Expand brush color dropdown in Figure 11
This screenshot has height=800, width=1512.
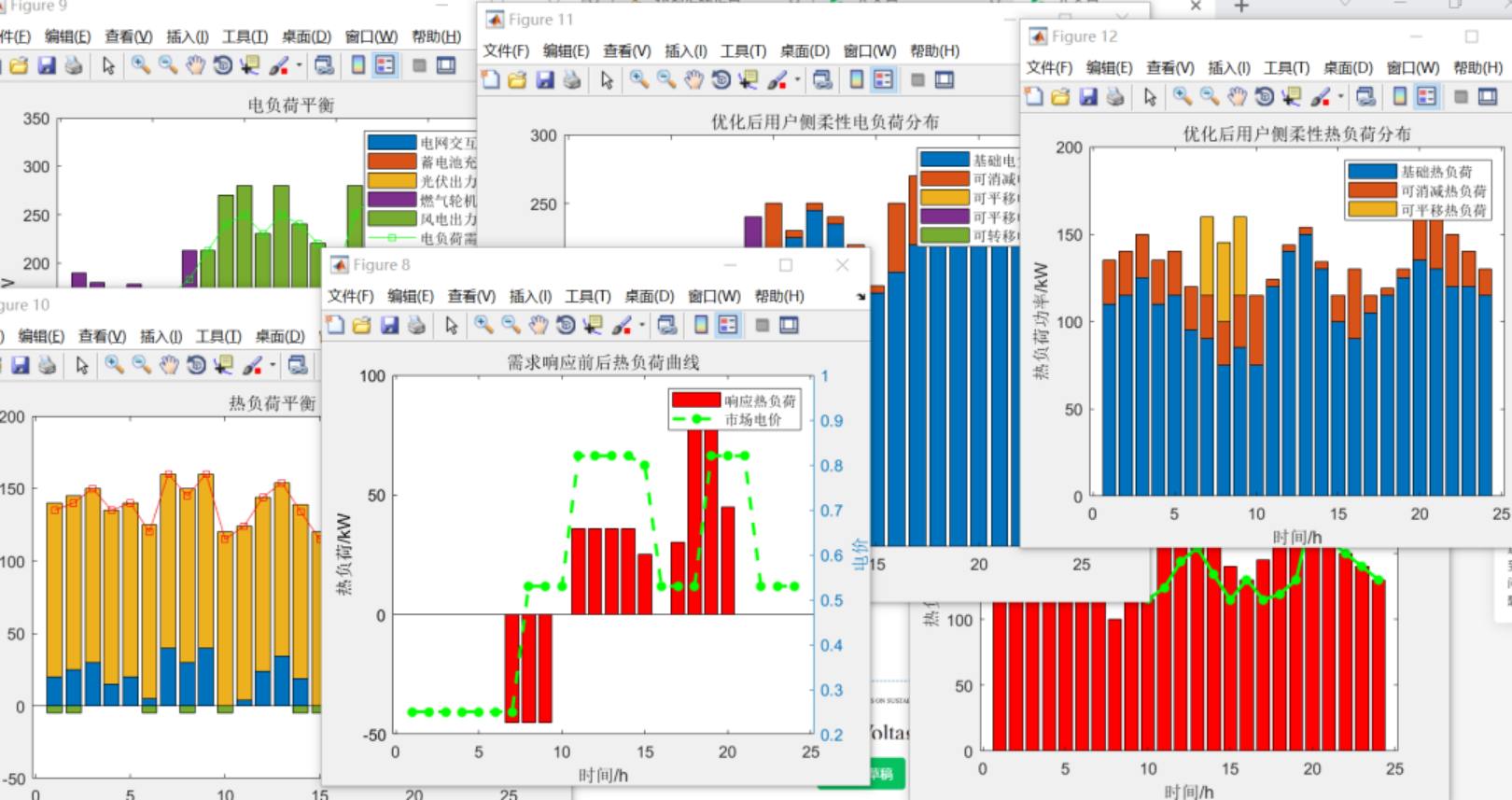[x=797, y=80]
